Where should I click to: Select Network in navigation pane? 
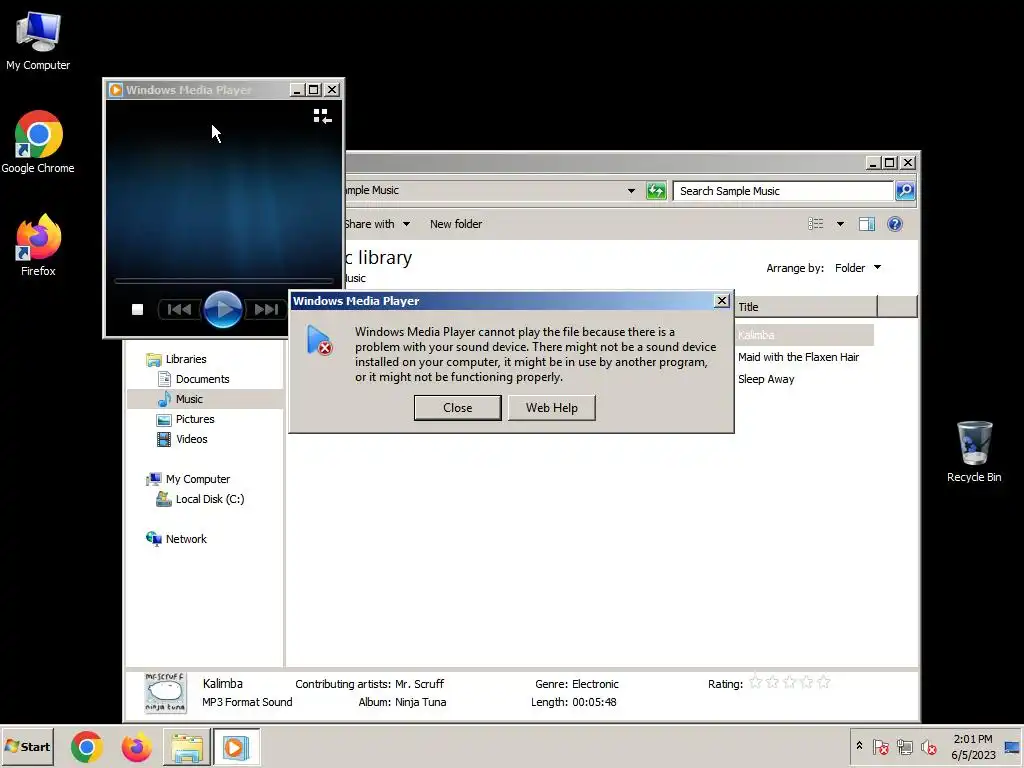click(x=185, y=539)
